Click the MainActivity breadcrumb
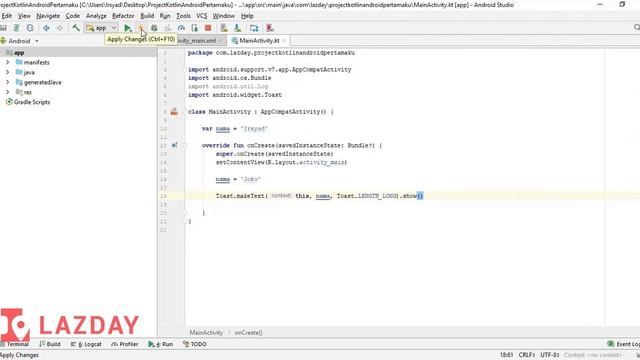Image resolution: width=640 pixels, height=360 pixels. point(206,333)
